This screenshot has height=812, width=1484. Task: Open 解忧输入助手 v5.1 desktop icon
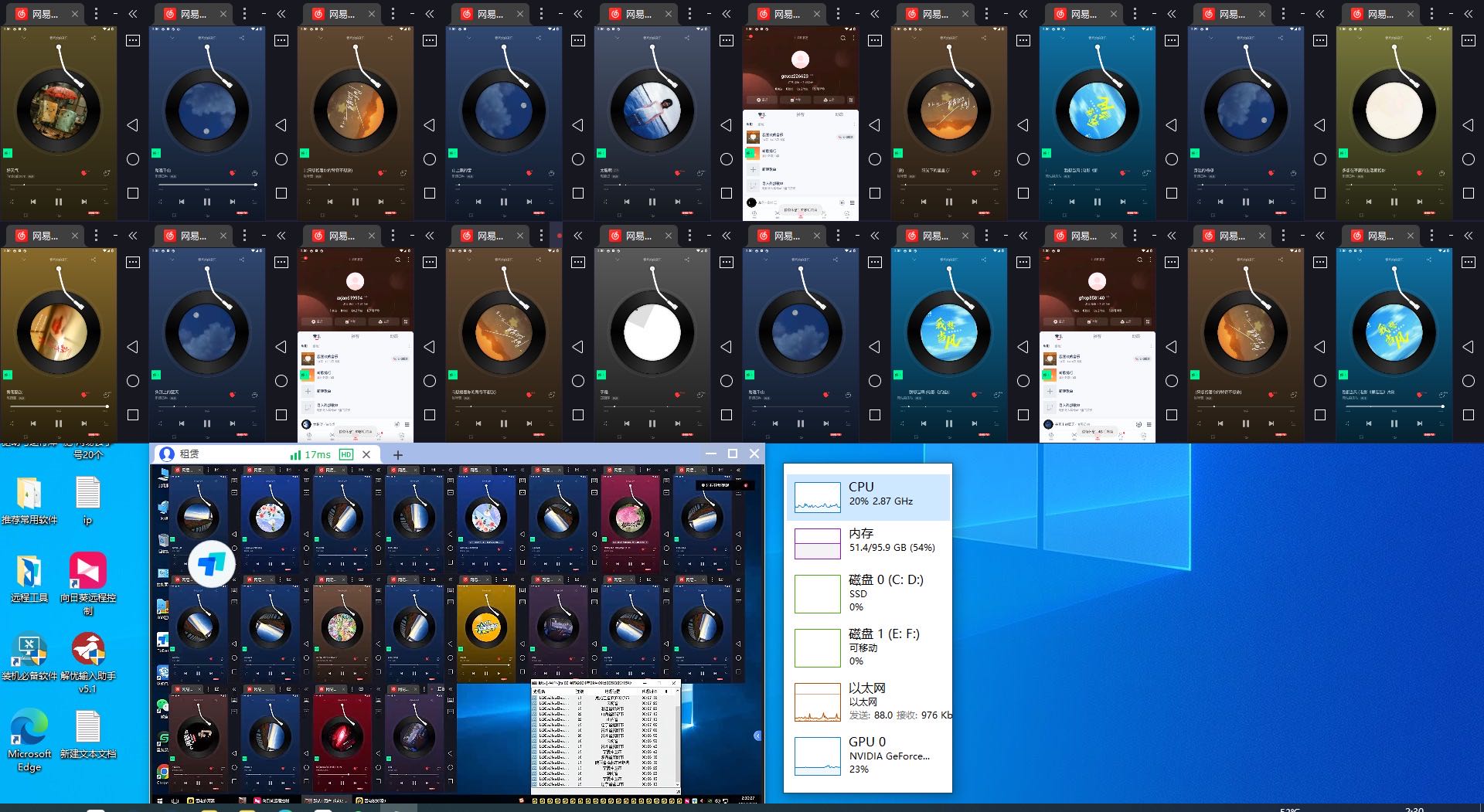pyautogui.click(x=88, y=663)
